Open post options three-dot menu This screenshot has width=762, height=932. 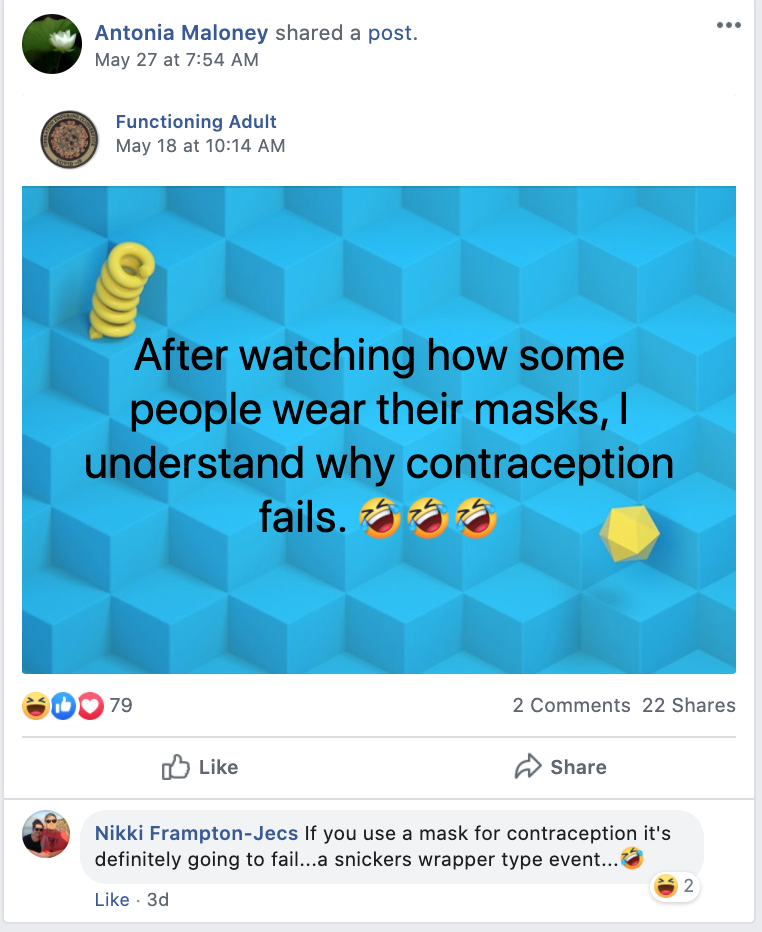(729, 25)
